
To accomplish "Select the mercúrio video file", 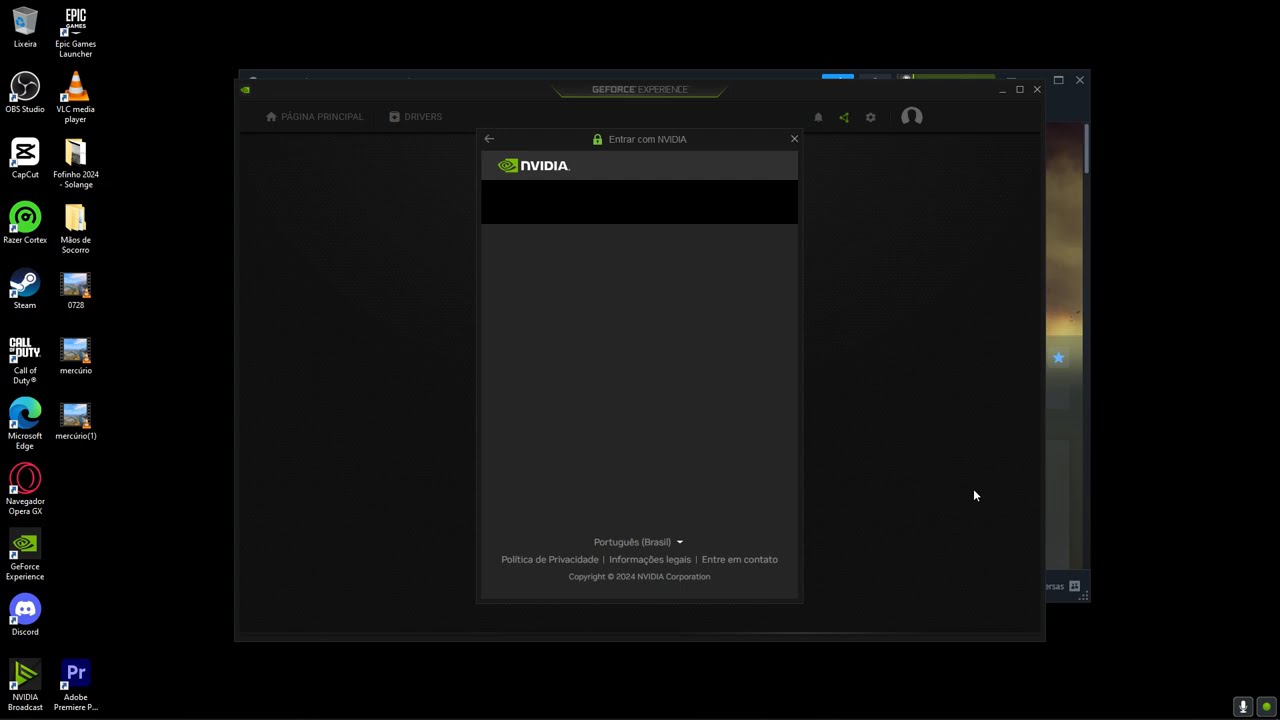I will [x=75, y=354].
